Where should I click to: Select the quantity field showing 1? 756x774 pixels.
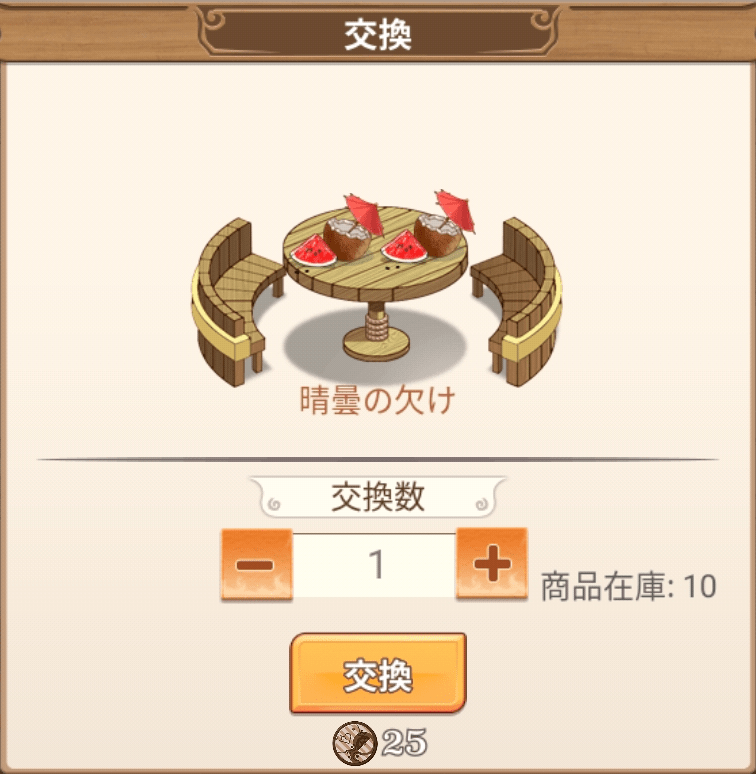click(374, 565)
